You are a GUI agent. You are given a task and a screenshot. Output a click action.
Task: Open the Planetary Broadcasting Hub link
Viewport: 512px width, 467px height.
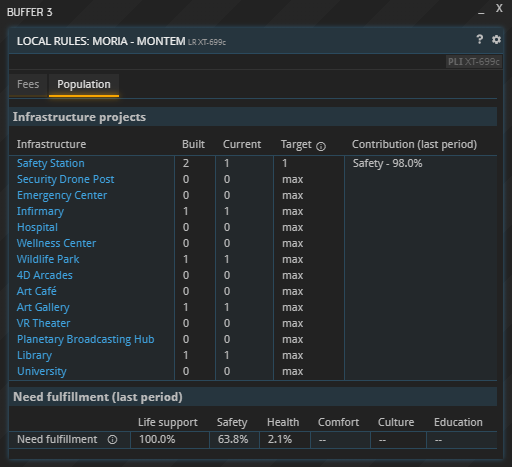pos(86,339)
